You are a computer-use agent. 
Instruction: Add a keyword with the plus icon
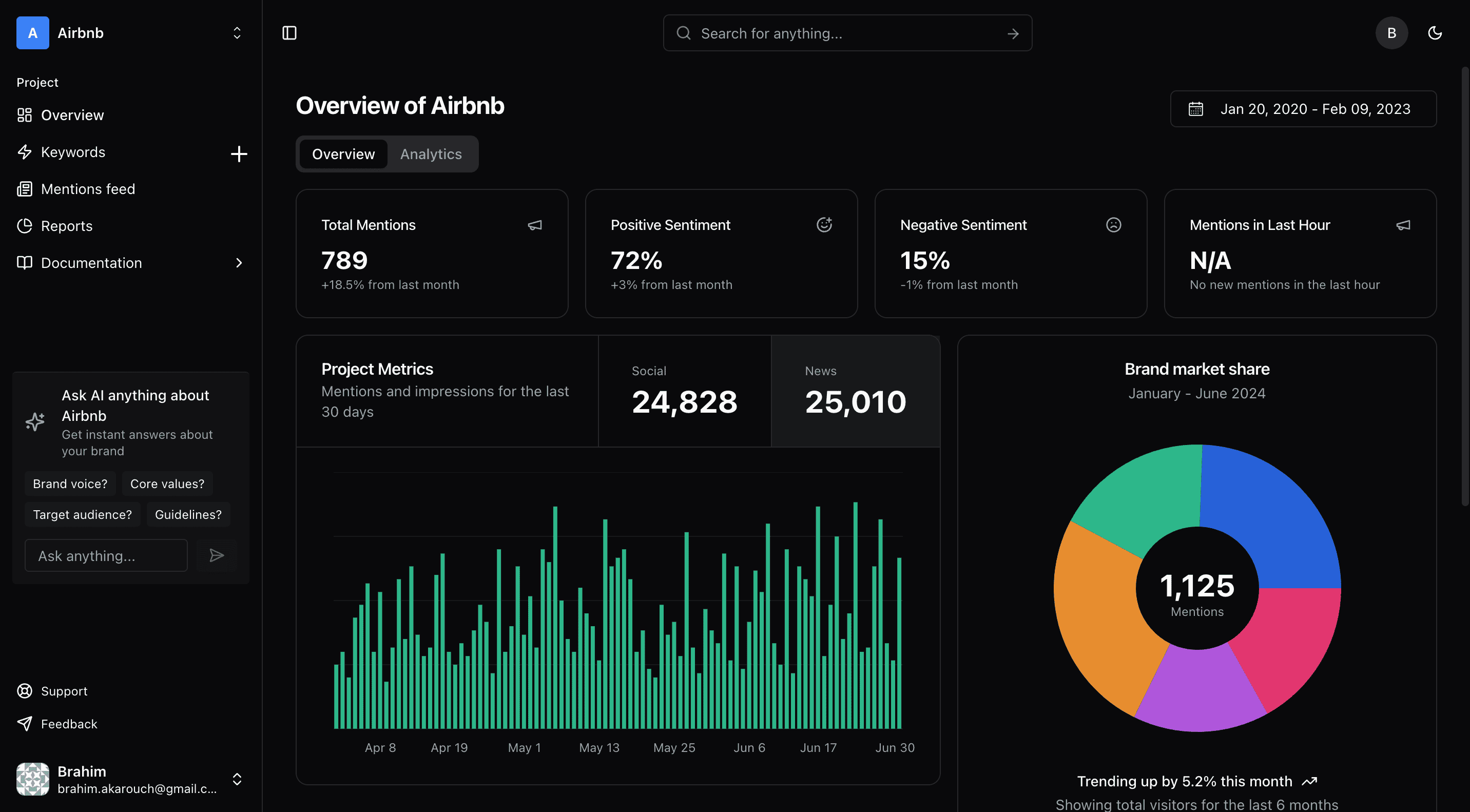pos(239,153)
